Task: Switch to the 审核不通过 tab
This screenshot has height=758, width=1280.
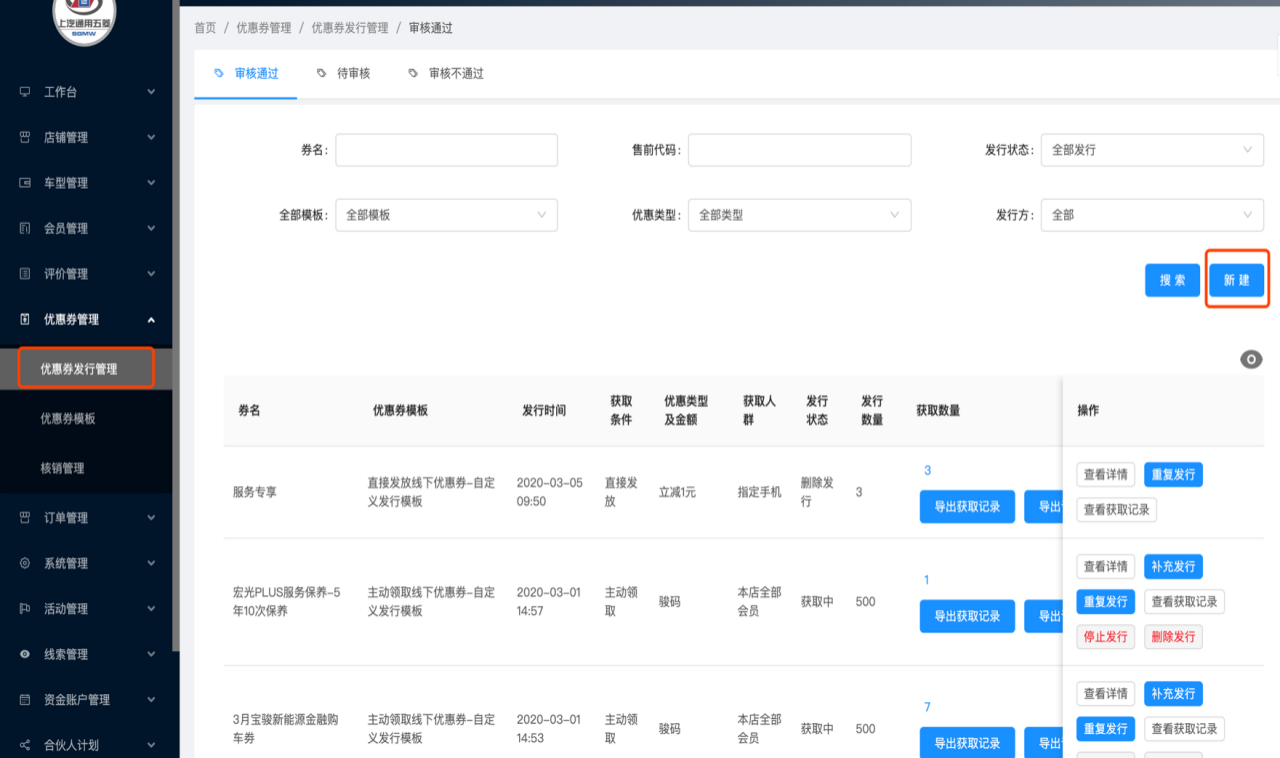Action: (x=446, y=74)
